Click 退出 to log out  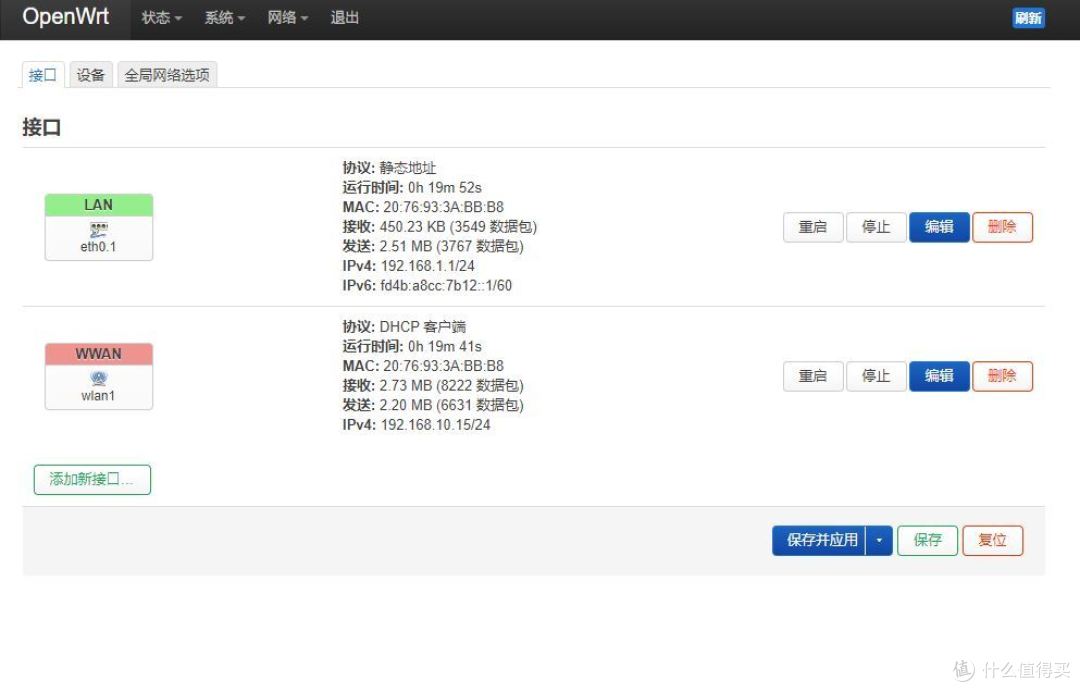pyautogui.click(x=345, y=17)
